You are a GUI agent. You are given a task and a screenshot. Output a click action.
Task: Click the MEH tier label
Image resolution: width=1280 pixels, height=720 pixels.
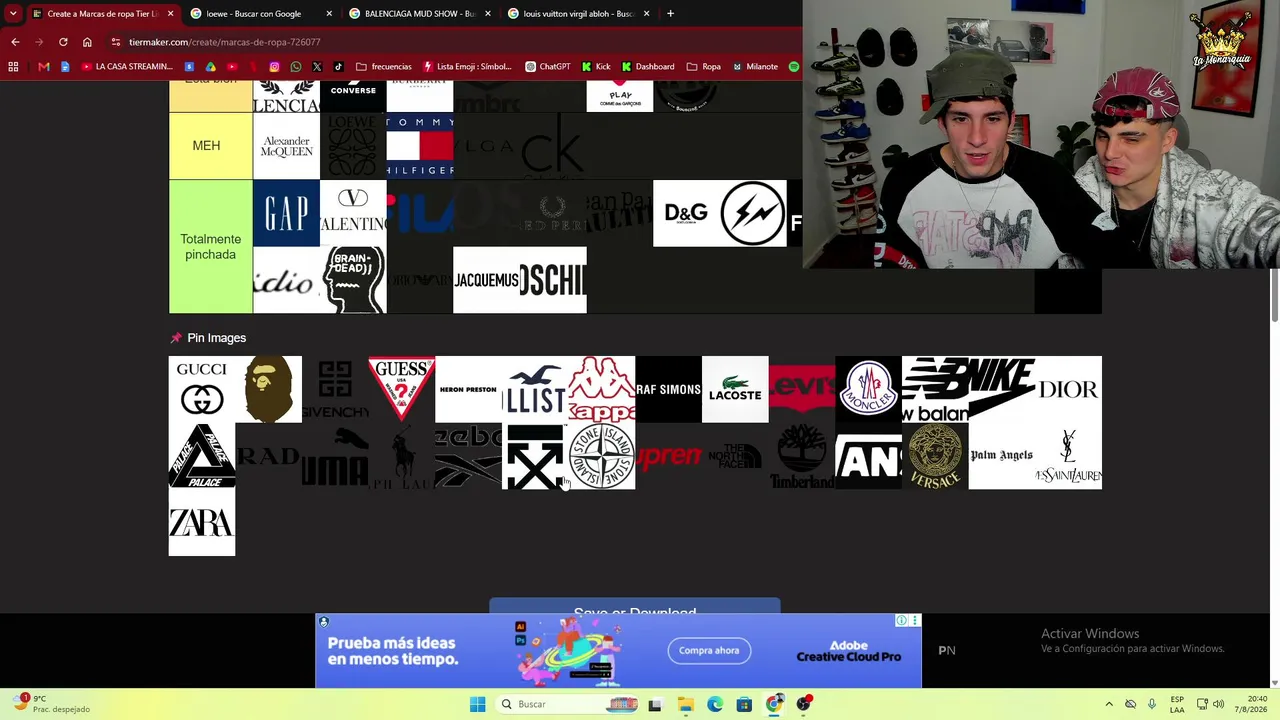click(x=210, y=146)
